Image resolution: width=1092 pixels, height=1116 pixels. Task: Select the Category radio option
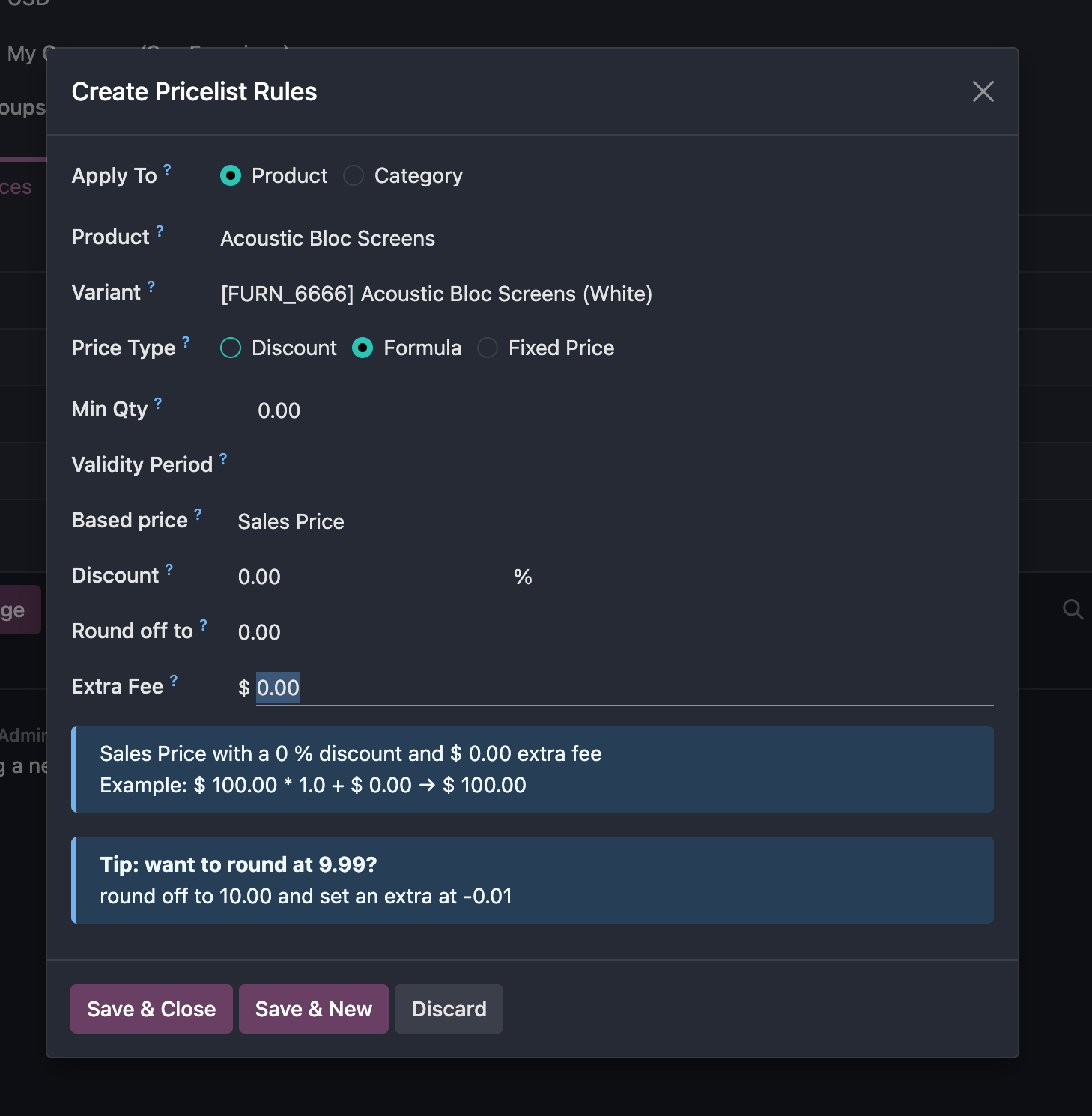pyautogui.click(x=354, y=175)
